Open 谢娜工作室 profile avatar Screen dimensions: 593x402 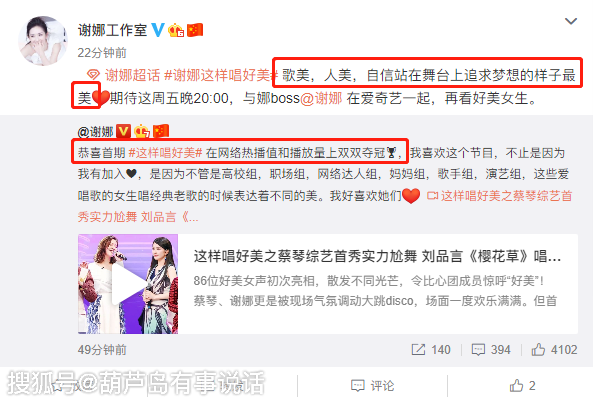[x=43, y=41]
